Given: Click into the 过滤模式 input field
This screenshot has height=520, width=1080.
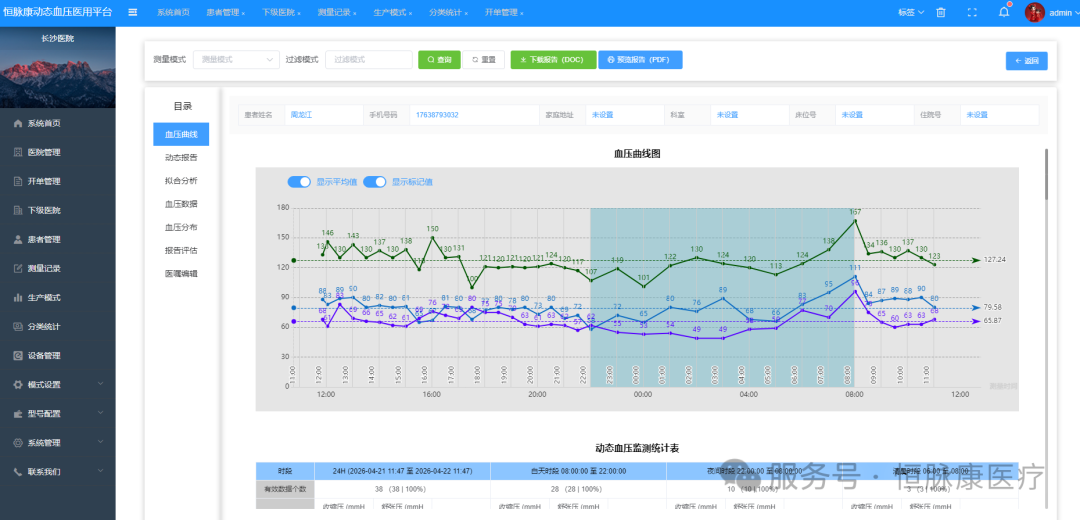Looking at the screenshot, I should click(x=368, y=60).
